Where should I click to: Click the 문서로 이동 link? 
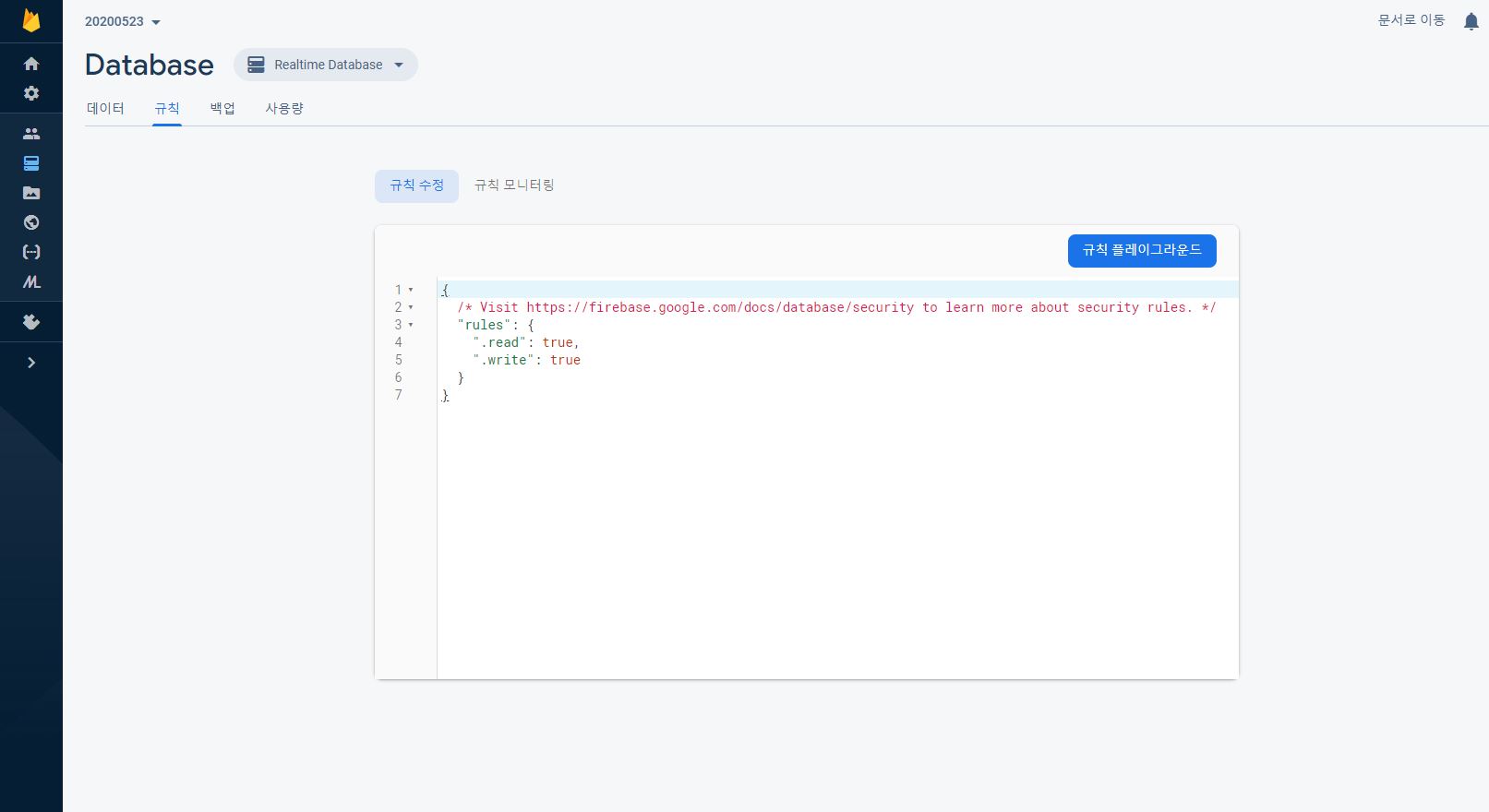pos(1411,20)
